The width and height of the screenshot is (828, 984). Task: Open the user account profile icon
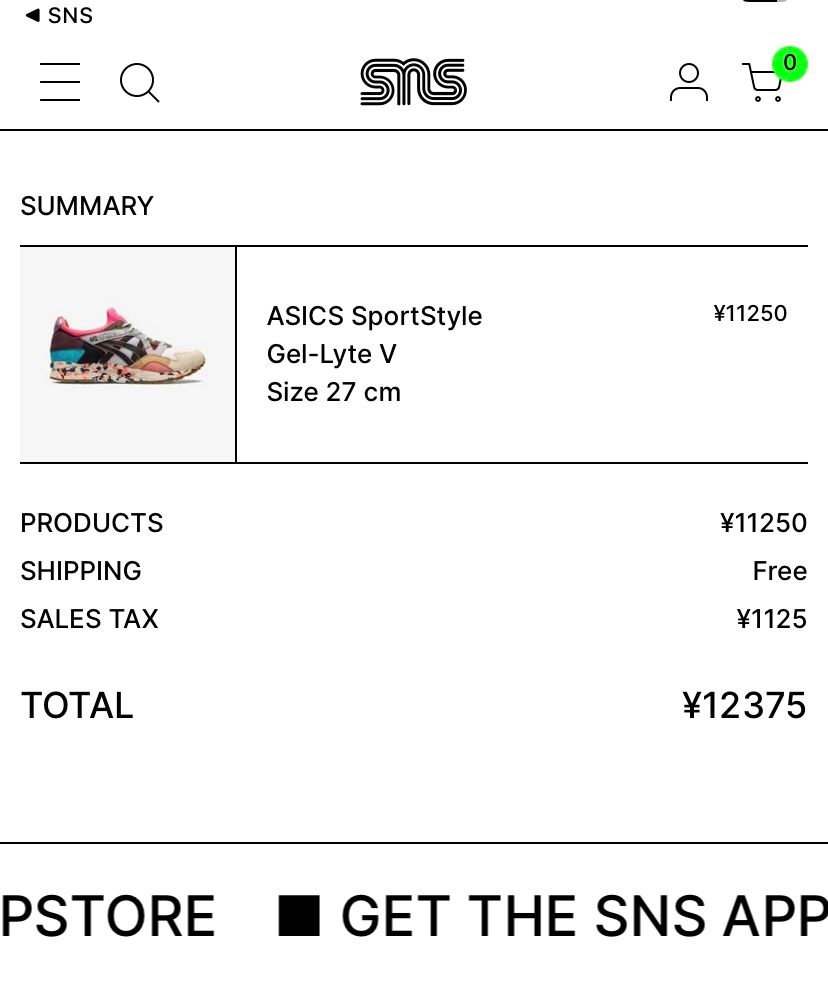click(x=689, y=82)
